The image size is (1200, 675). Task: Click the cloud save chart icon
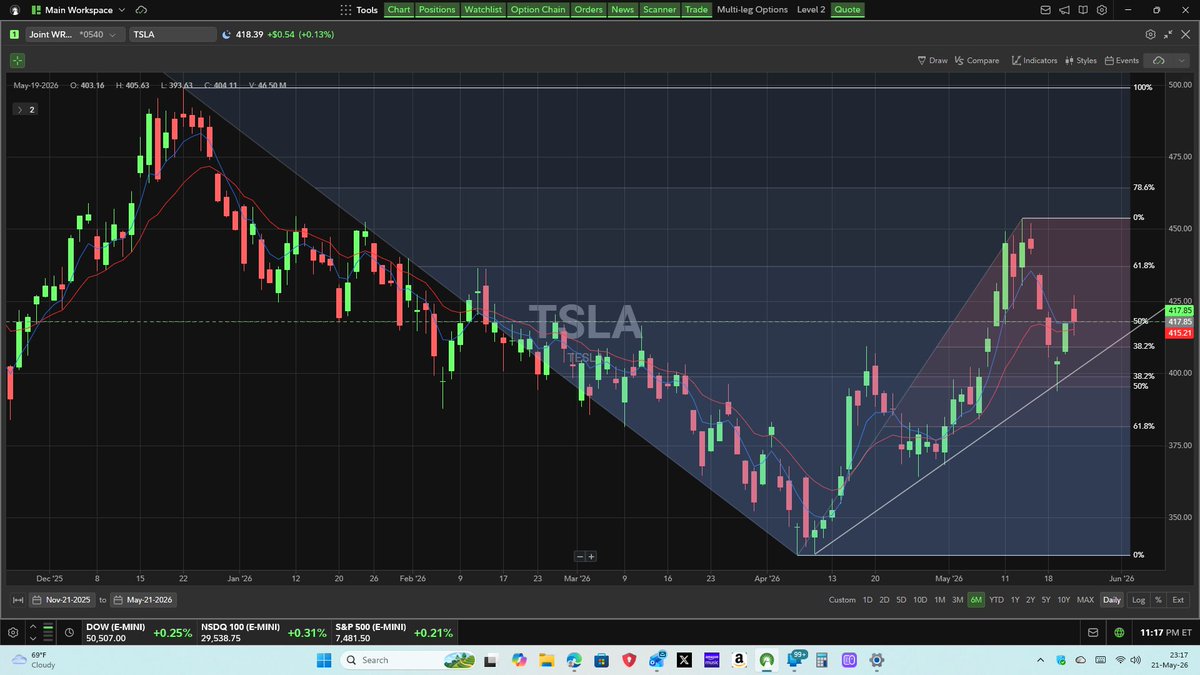1159,60
